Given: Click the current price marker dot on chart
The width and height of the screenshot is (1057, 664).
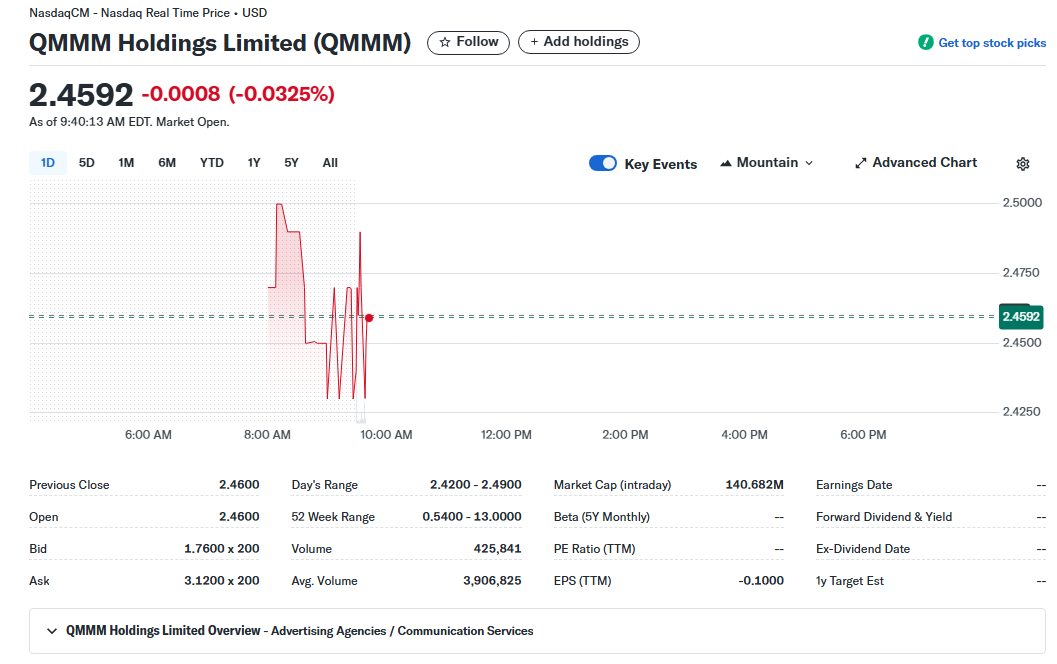Looking at the screenshot, I should point(369,318).
